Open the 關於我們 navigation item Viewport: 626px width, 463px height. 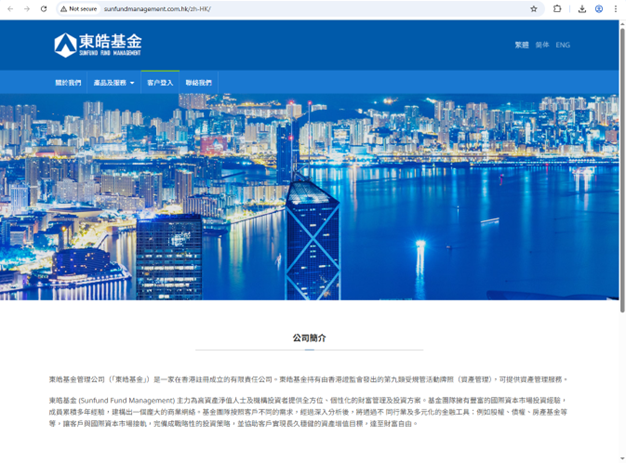point(68,82)
